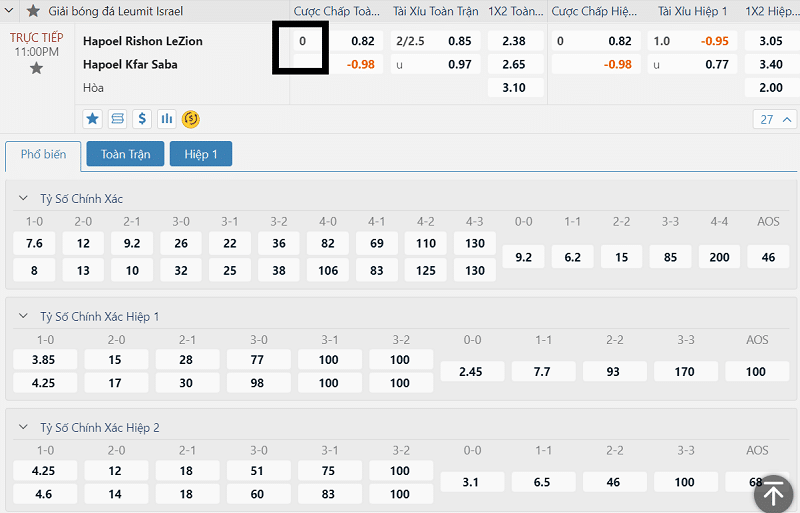Choose correct score 4-4 odds 200

pyautogui.click(x=719, y=257)
